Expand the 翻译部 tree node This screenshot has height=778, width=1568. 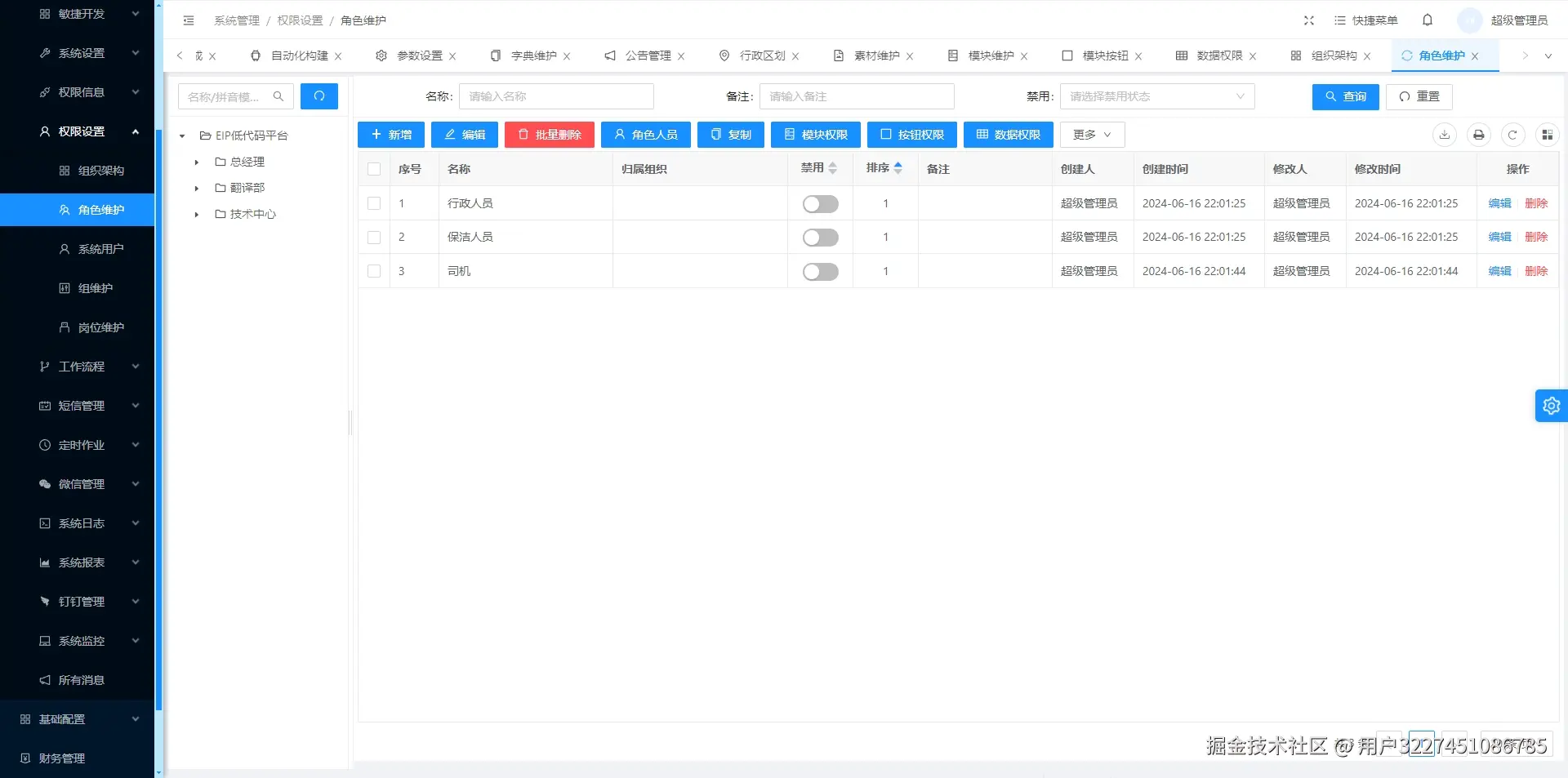click(197, 189)
